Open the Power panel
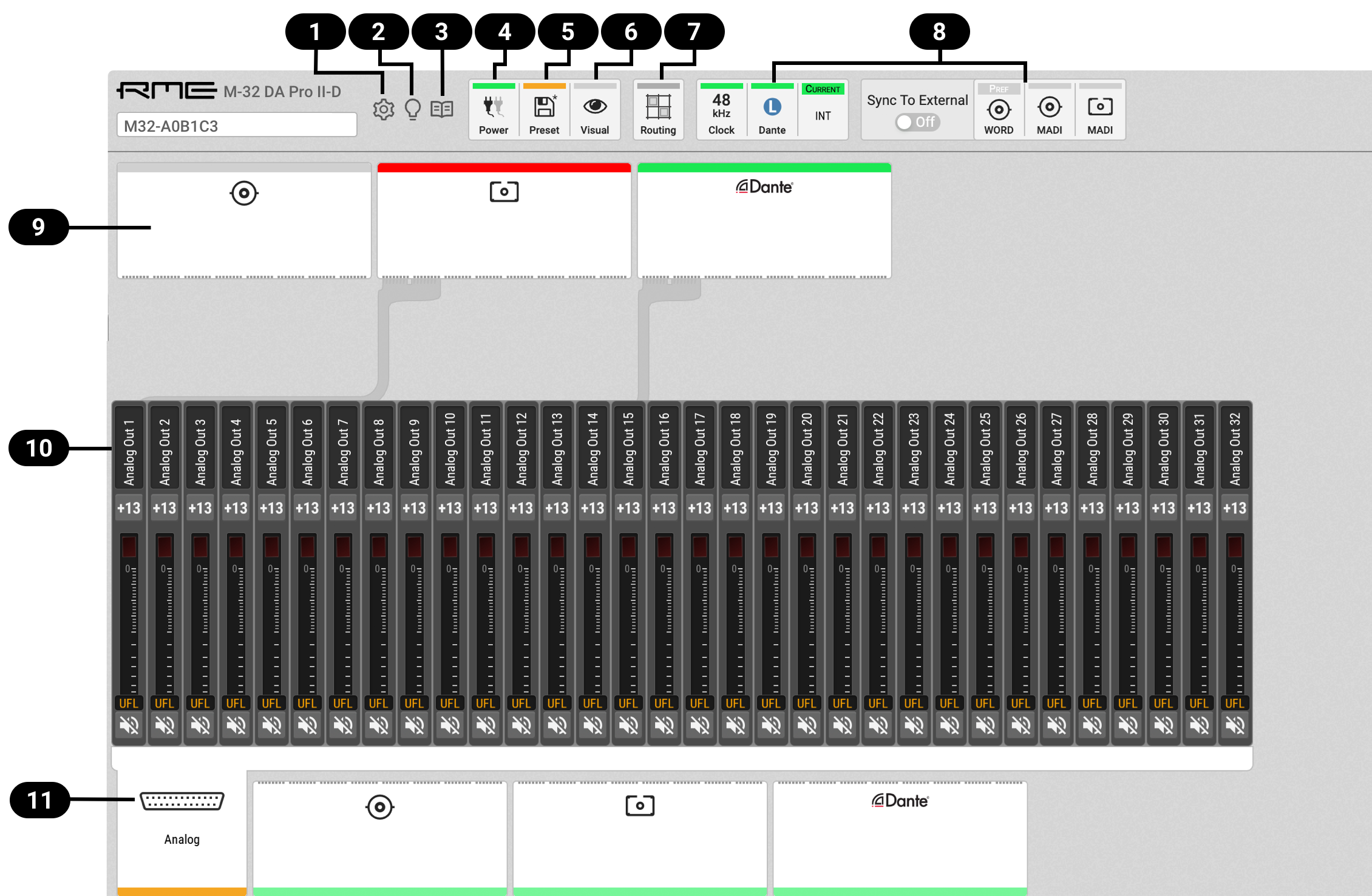Screen dimensions: 1372x896 click(x=494, y=110)
